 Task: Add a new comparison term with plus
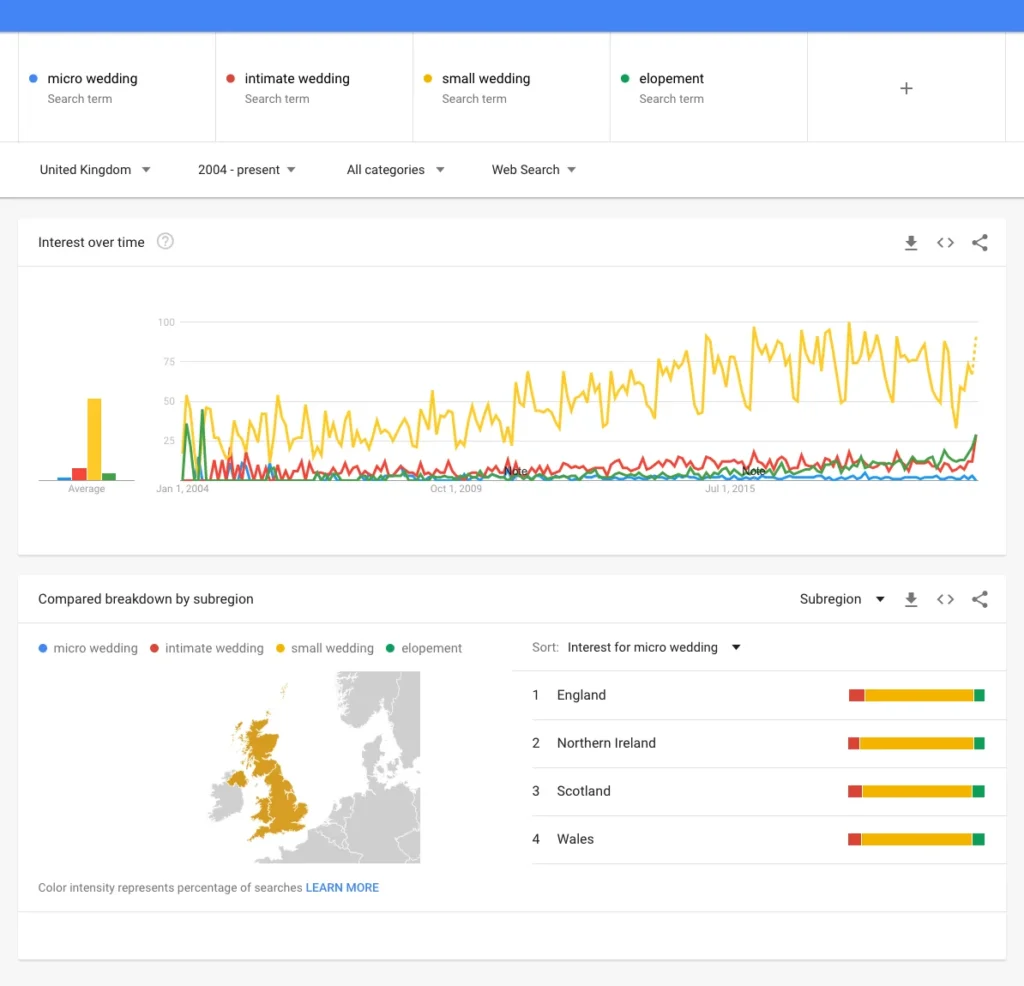(906, 88)
